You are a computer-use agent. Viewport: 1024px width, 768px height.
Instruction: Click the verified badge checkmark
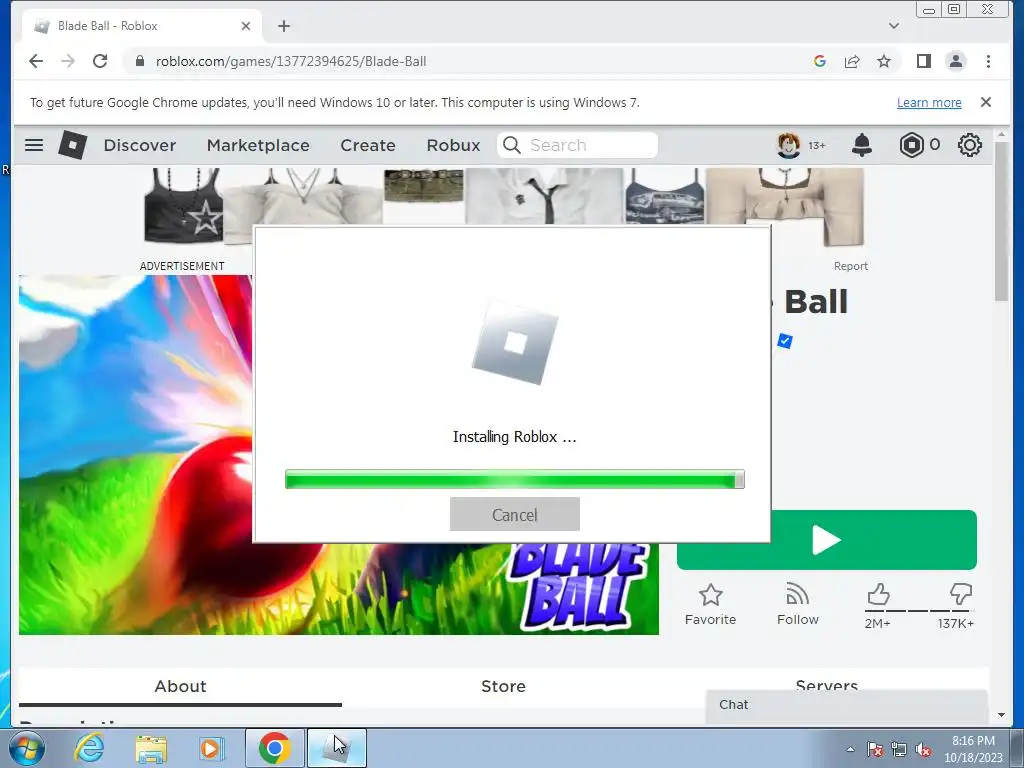[785, 341]
